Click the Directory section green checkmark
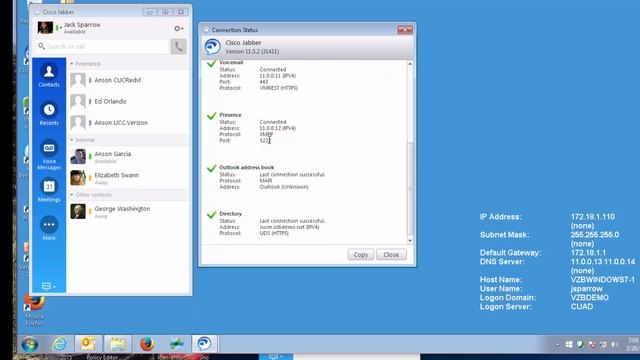 (211, 215)
